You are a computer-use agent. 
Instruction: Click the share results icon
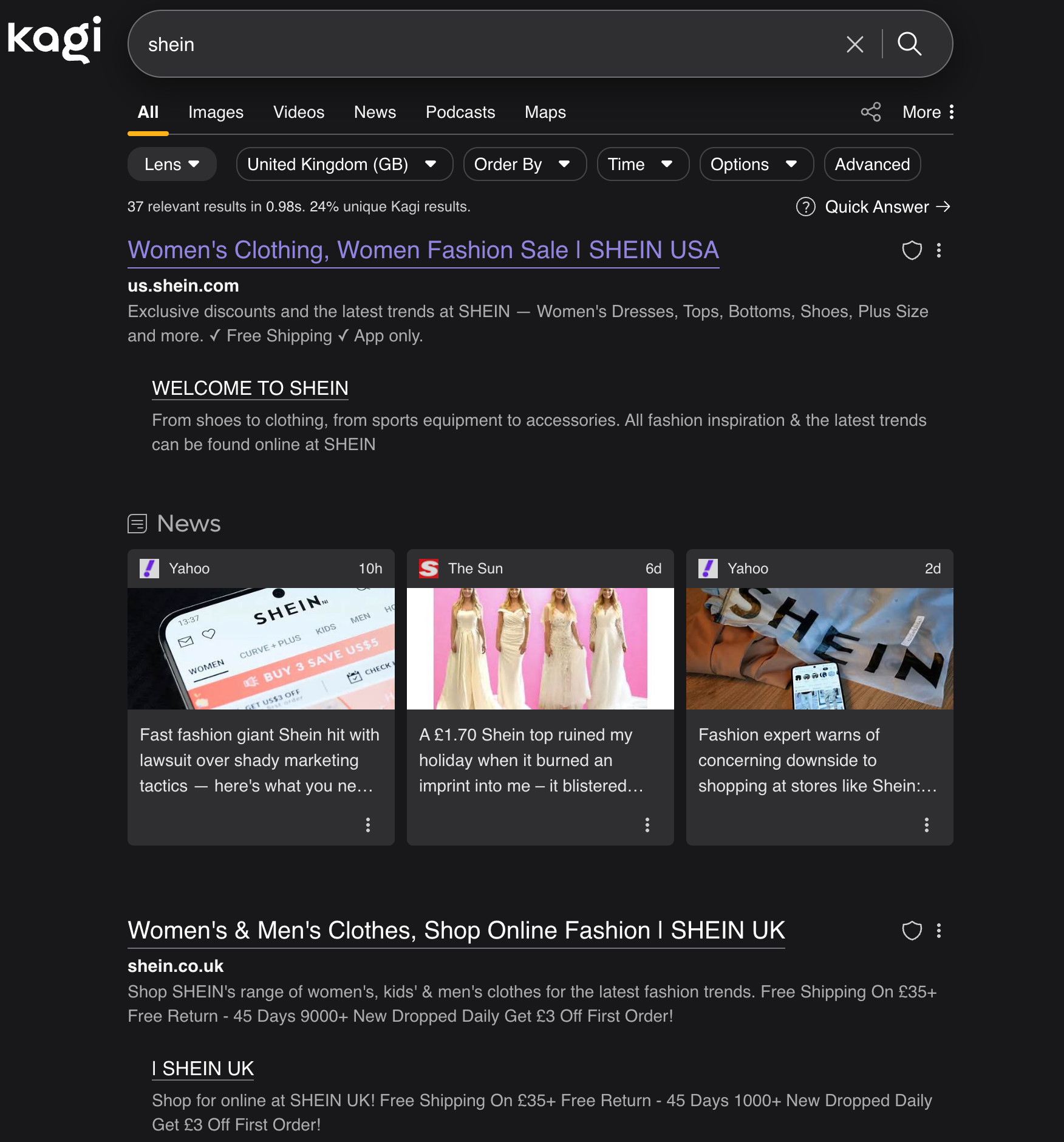tap(870, 112)
